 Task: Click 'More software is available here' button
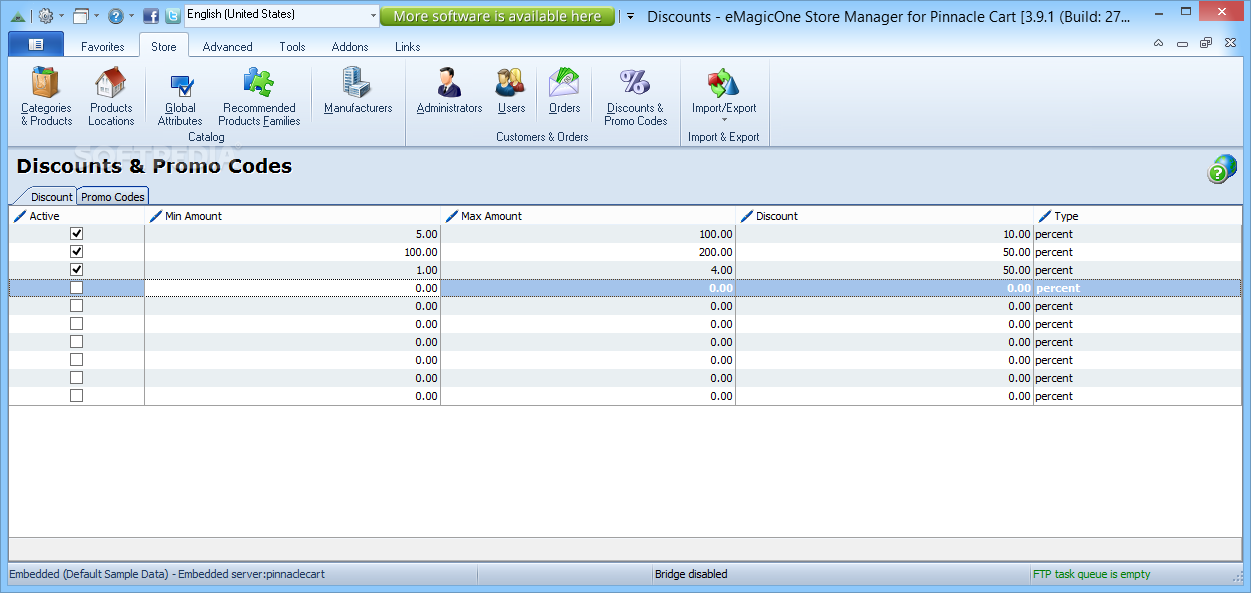(x=497, y=16)
